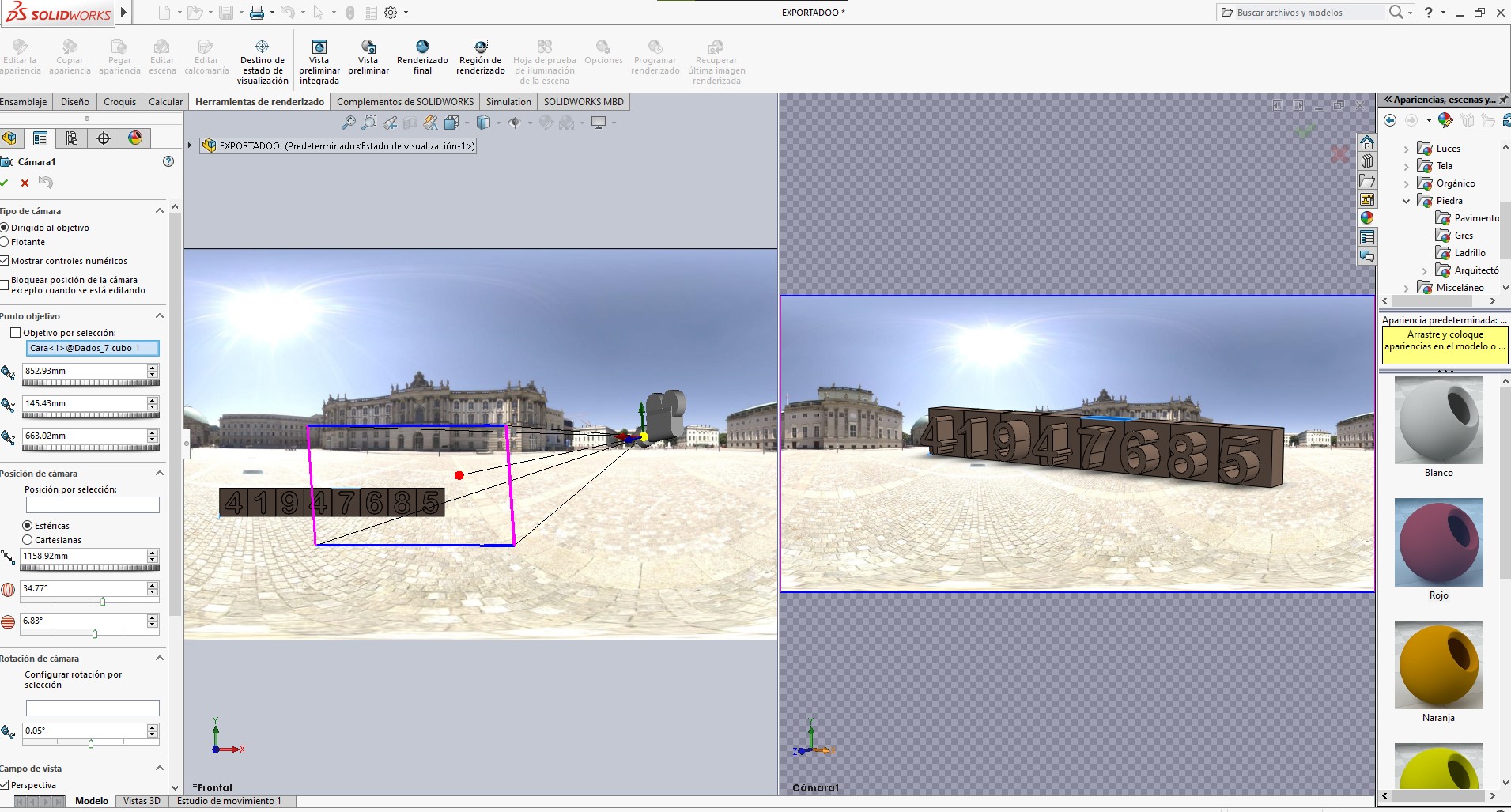Viewport: 1511px width, 812px height.
Task: Expand EXPORTADOO flyout tree arrow
Action: [190, 145]
